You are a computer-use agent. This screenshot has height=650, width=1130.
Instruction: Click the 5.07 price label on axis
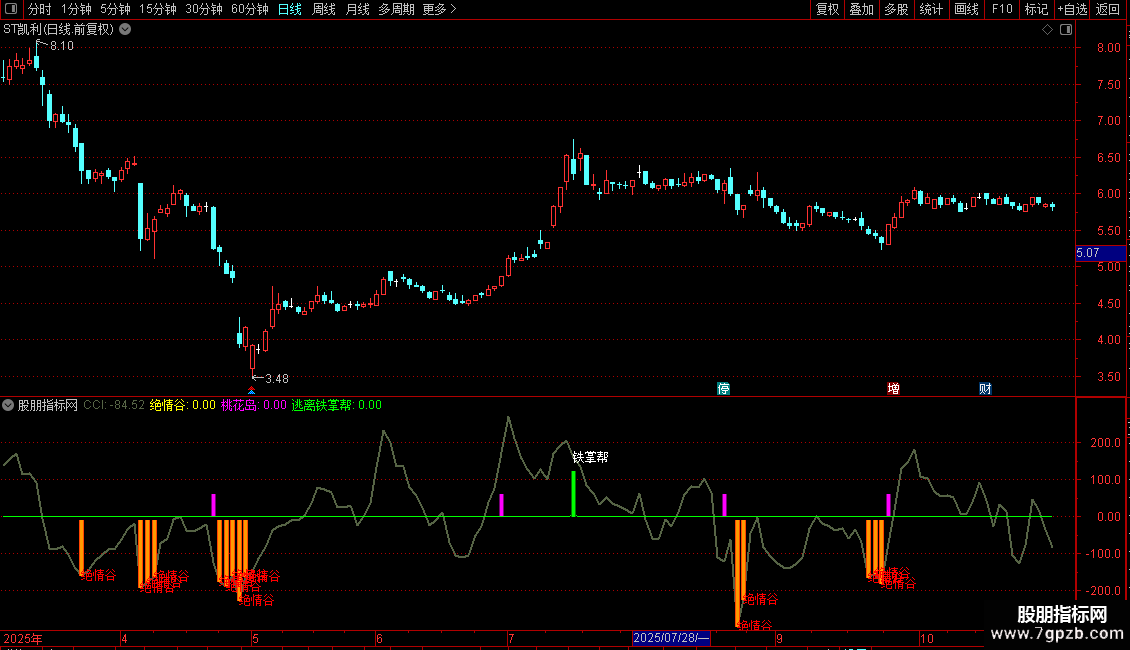(x=1100, y=253)
